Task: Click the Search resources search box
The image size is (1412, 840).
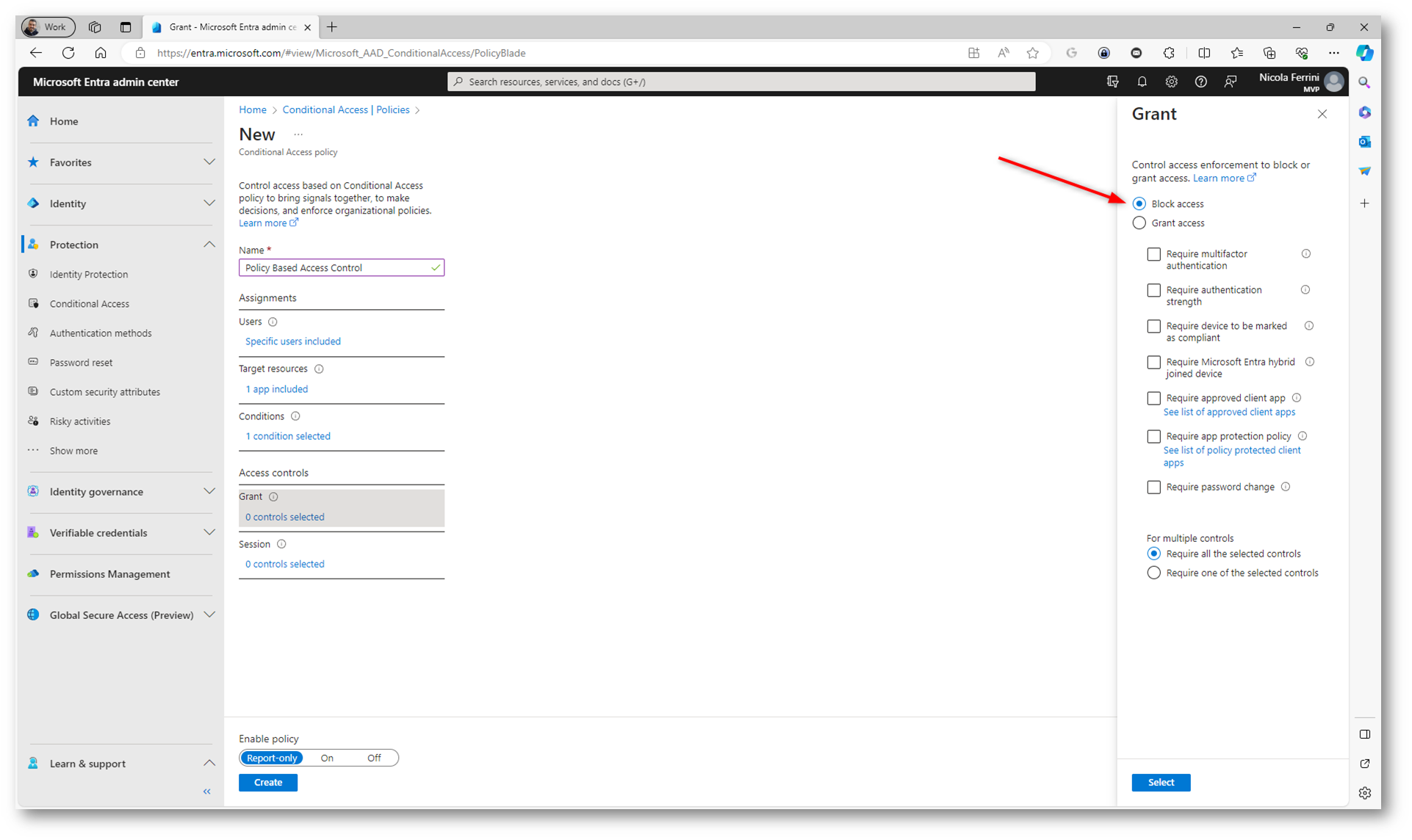Action: 741,82
